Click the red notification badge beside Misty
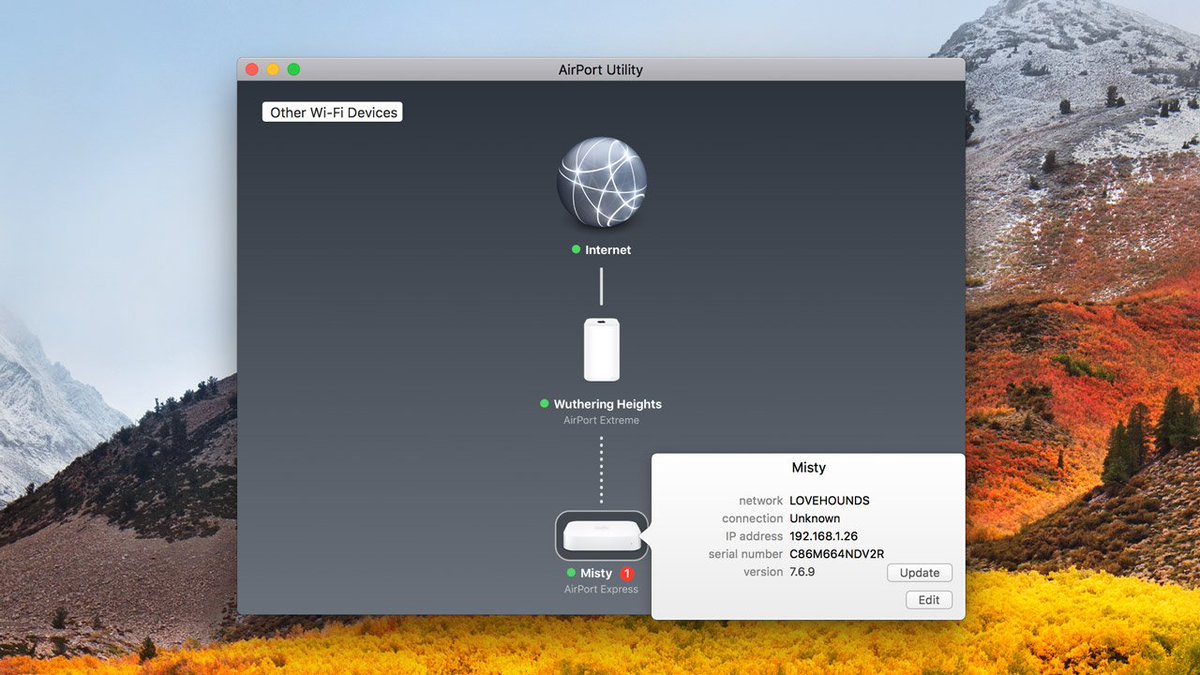 [x=627, y=574]
